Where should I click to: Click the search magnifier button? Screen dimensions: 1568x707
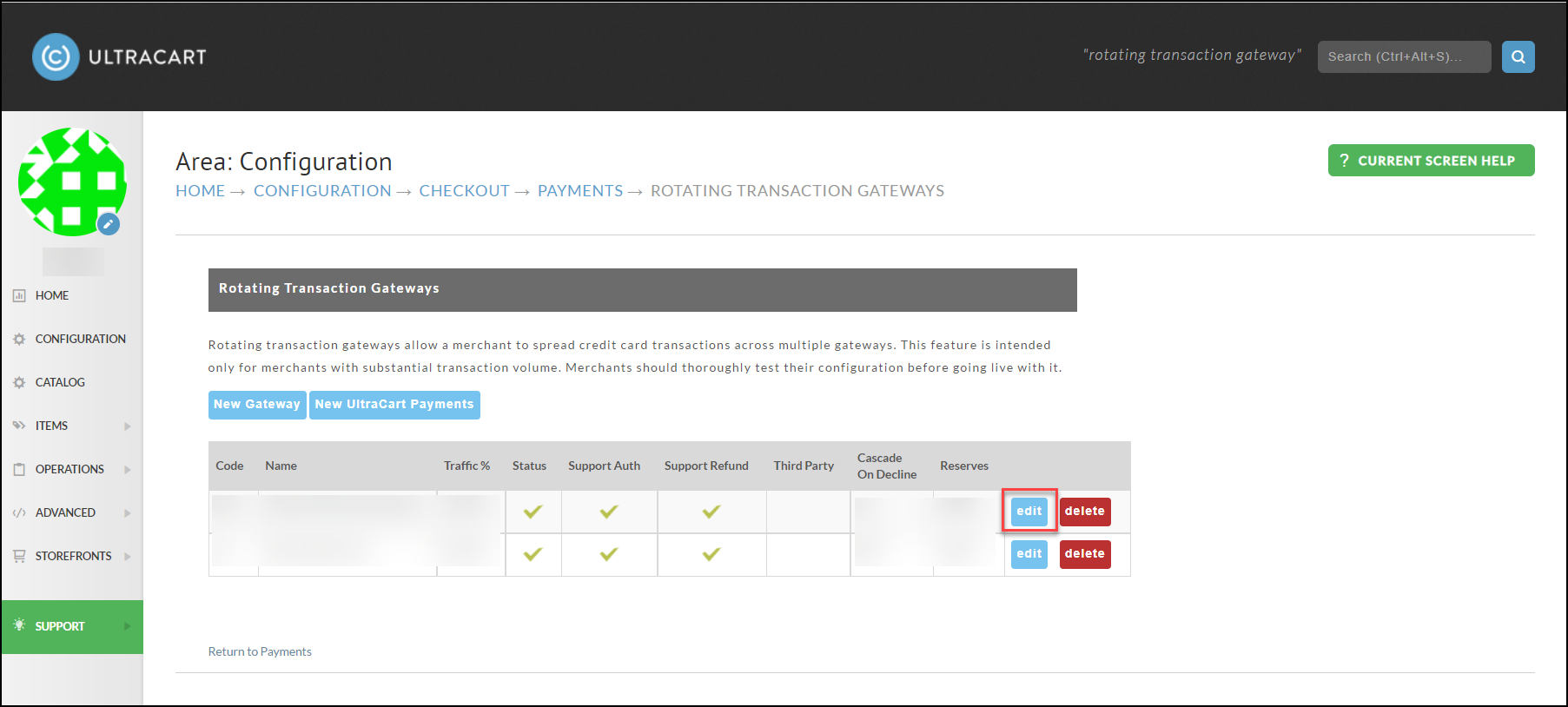point(1518,57)
